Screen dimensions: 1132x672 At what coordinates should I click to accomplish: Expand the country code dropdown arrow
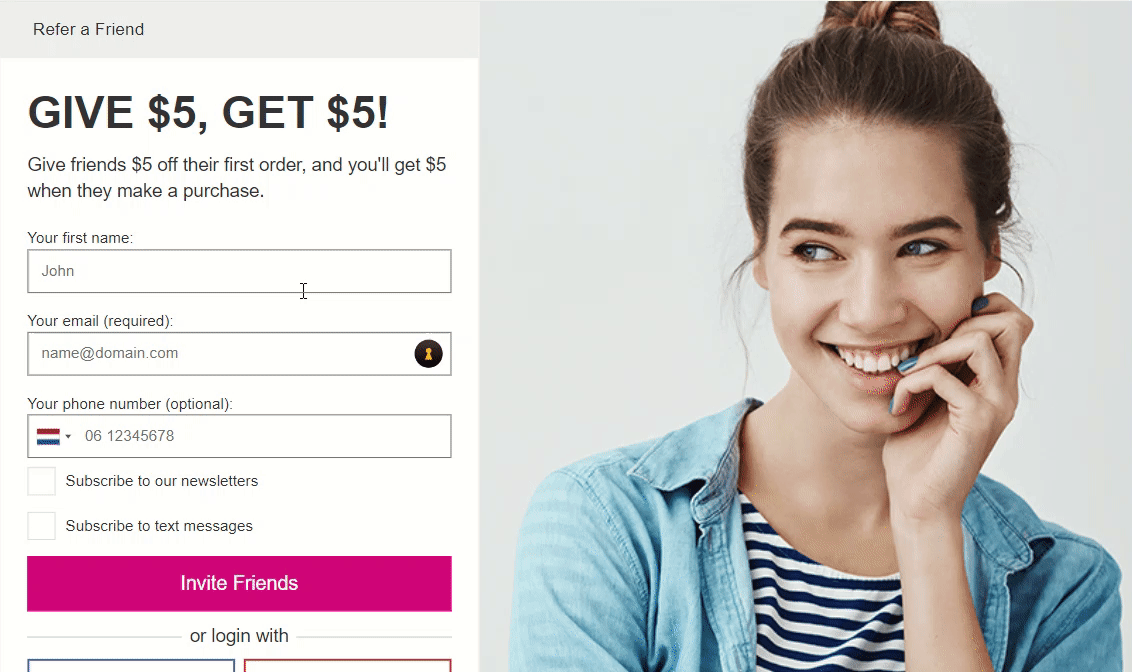tap(68, 437)
